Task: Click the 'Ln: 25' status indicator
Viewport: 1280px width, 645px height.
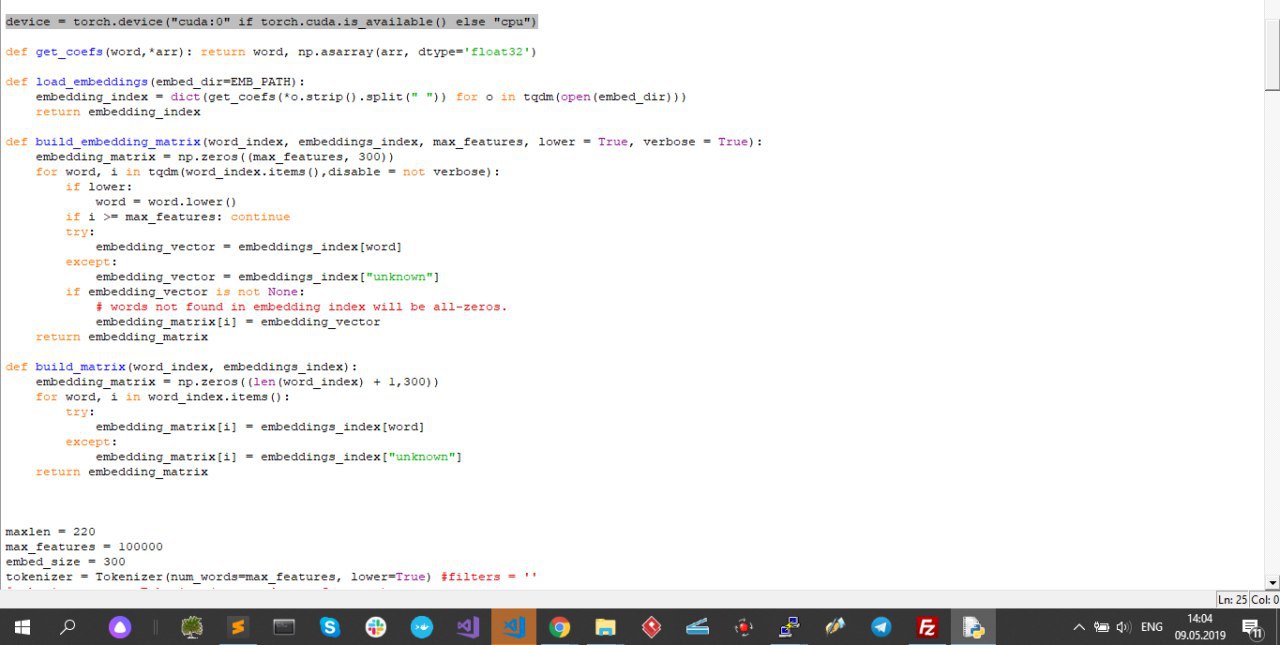Action: click(x=1233, y=599)
